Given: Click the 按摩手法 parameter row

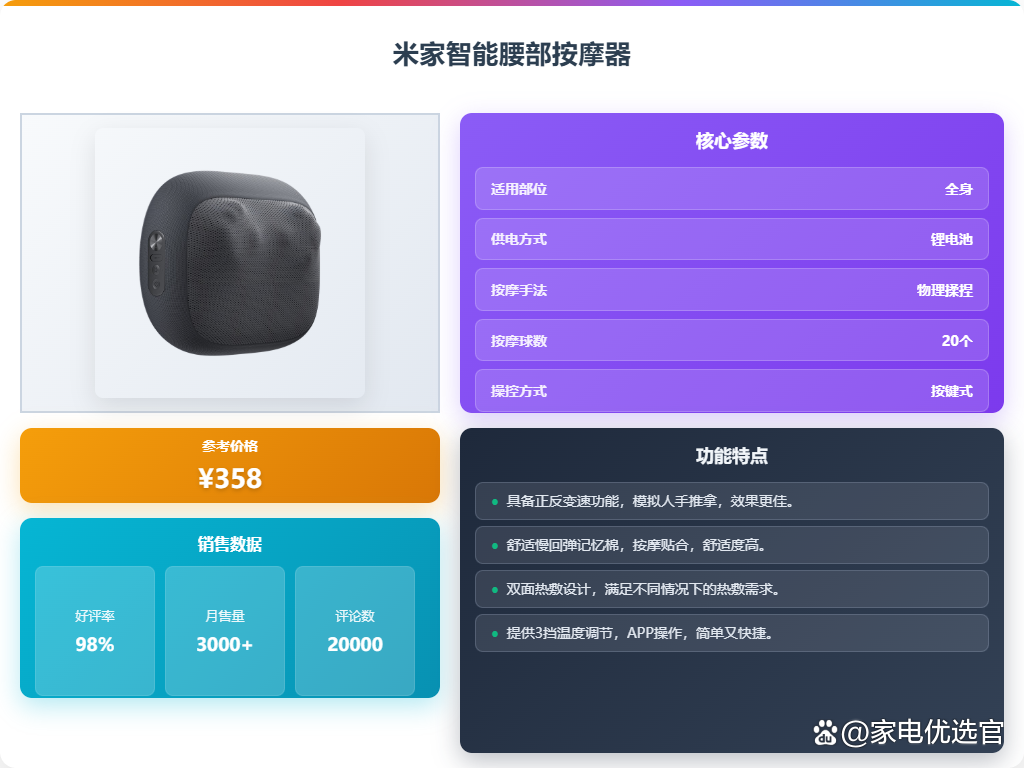Looking at the screenshot, I should click(731, 290).
